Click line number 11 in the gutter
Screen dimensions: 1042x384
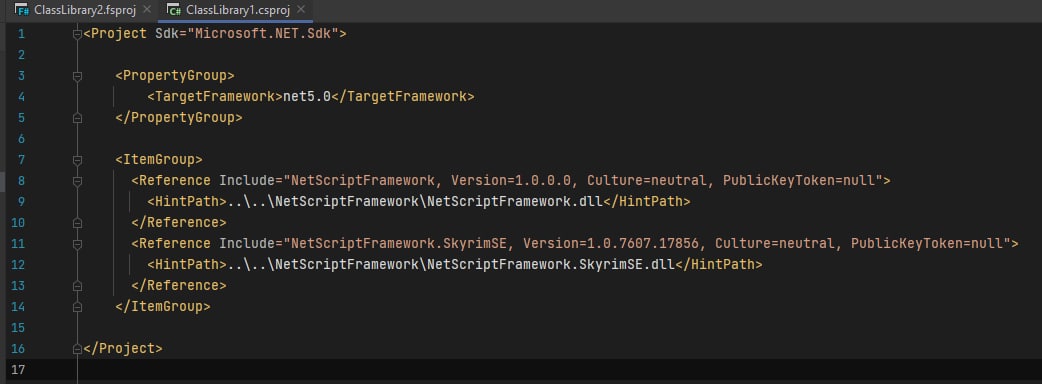18,244
